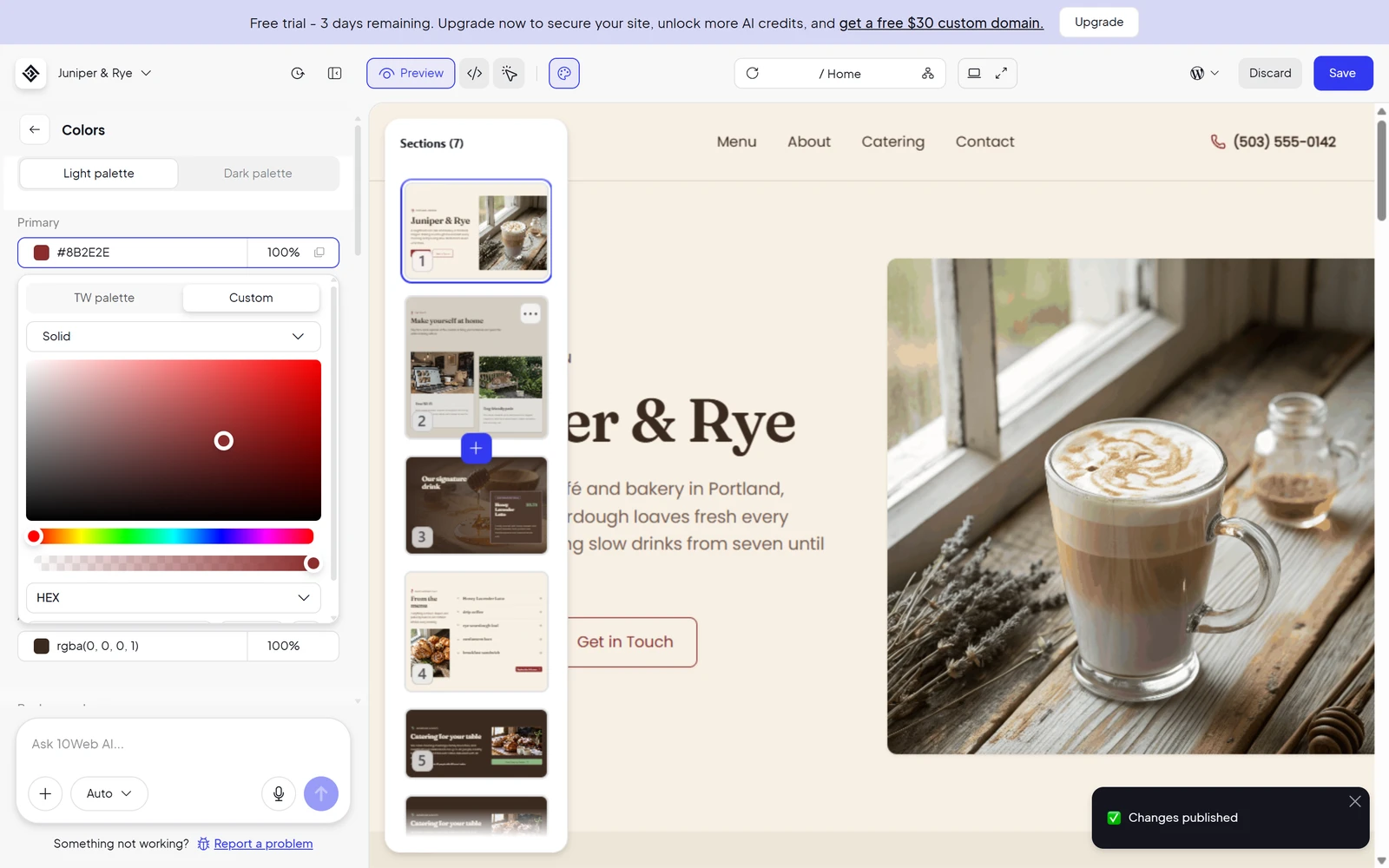Viewport: 1389px width, 868px height.
Task: Add a new section with the plus button
Action: (x=476, y=448)
